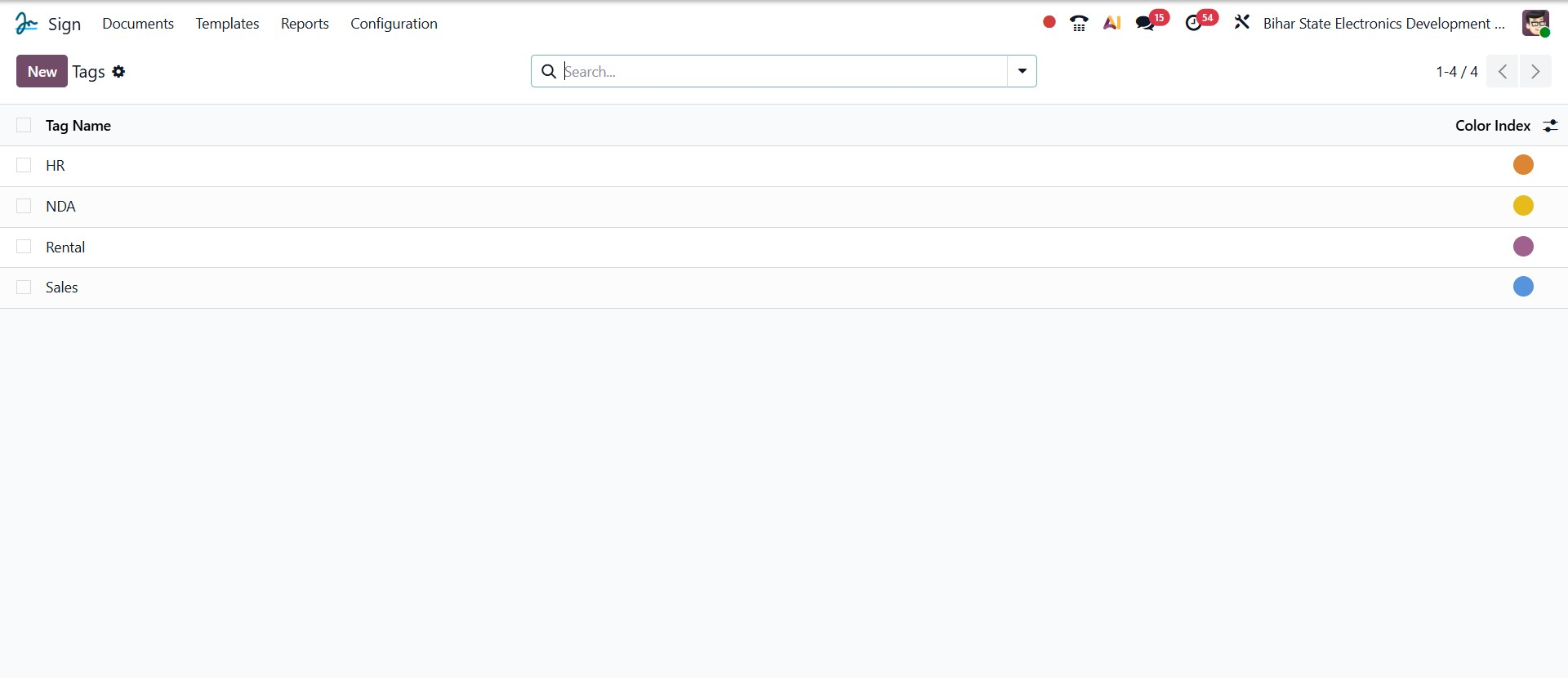
Task: Click the 1-4 / 4 pager counter
Action: click(x=1457, y=72)
